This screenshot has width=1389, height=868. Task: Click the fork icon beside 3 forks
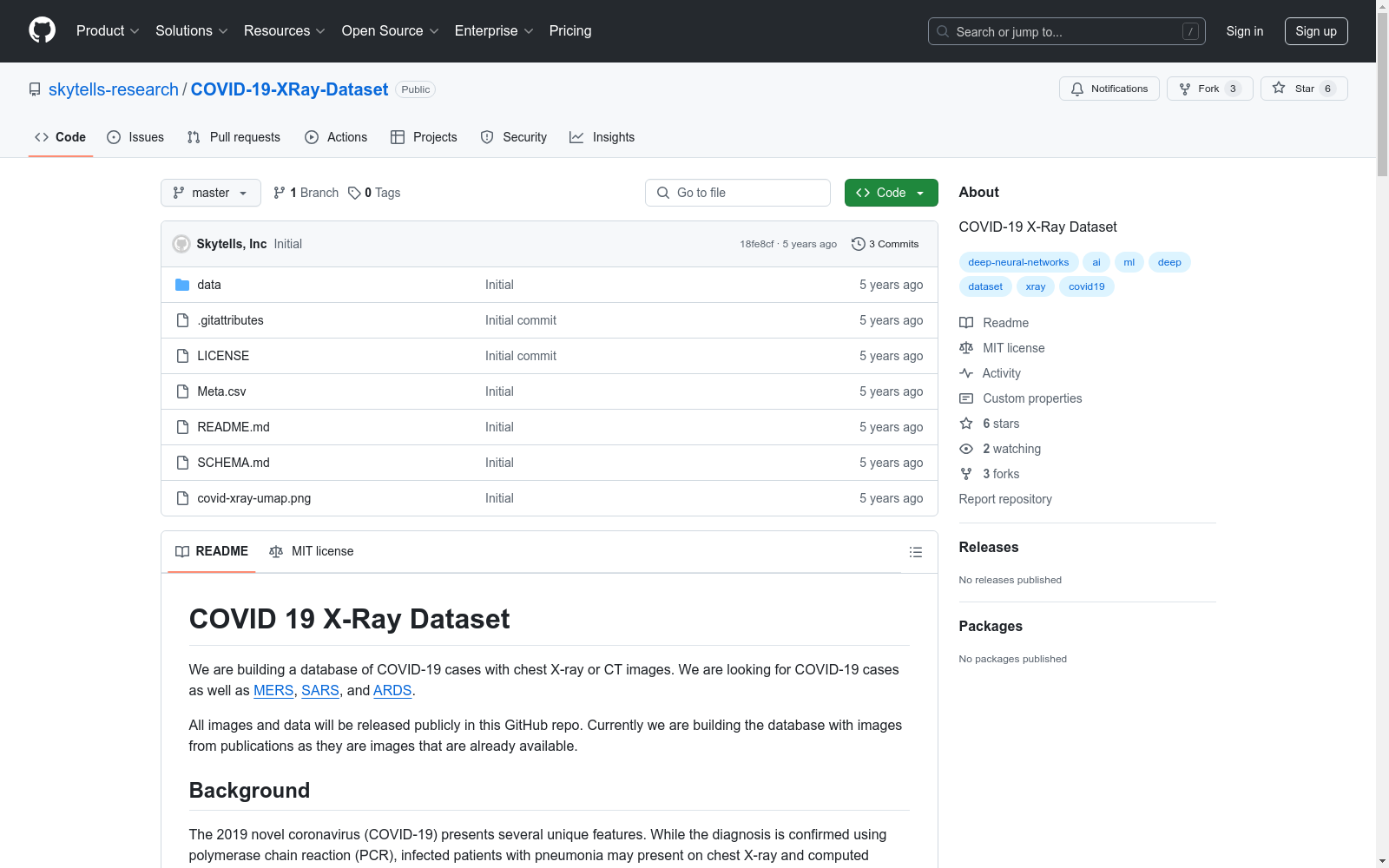(x=966, y=474)
